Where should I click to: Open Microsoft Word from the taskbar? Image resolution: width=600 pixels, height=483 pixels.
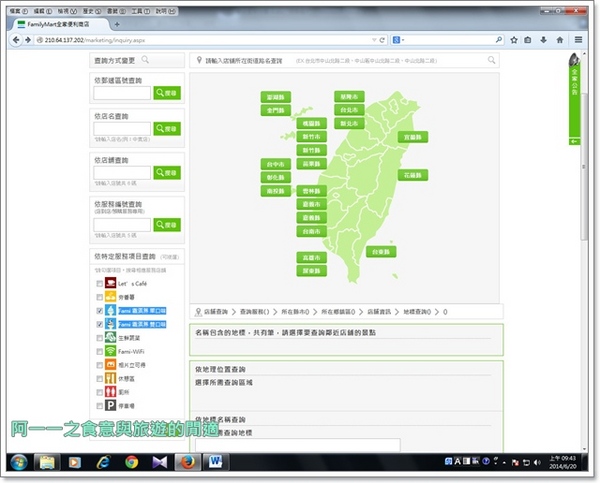tap(215, 462)
